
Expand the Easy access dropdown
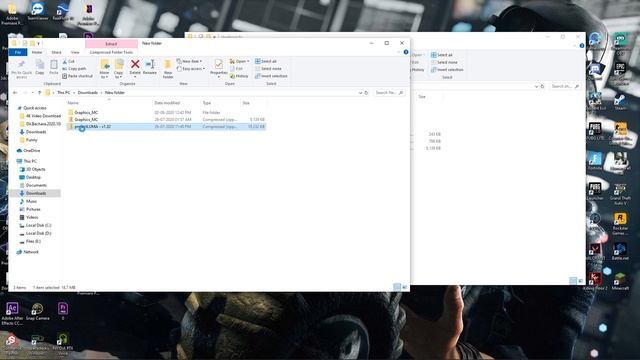pyautogui.click(x=191, y=69)
